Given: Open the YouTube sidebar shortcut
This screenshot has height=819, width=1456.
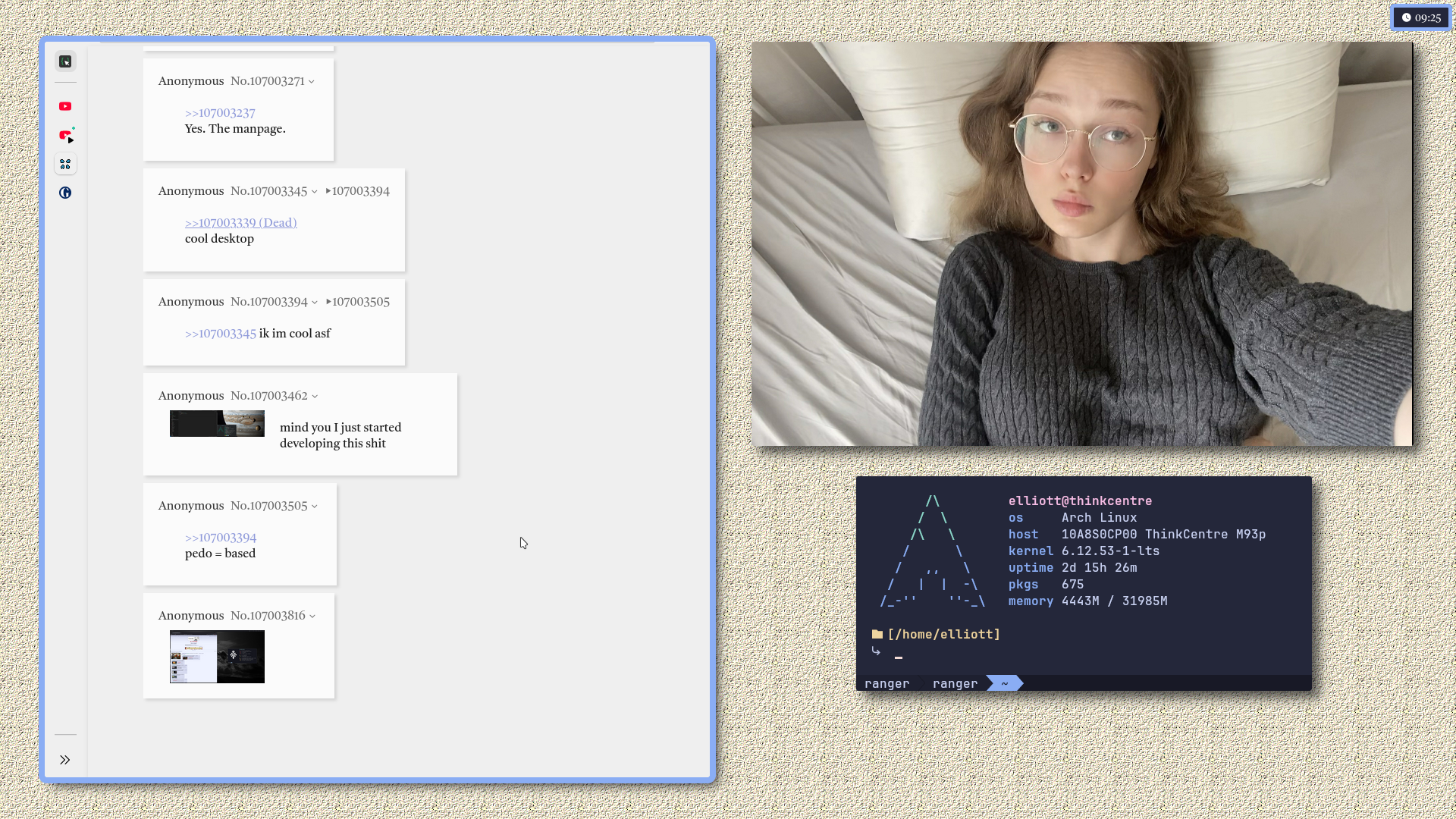Looking at the screenshot, I should click(65, 106).
